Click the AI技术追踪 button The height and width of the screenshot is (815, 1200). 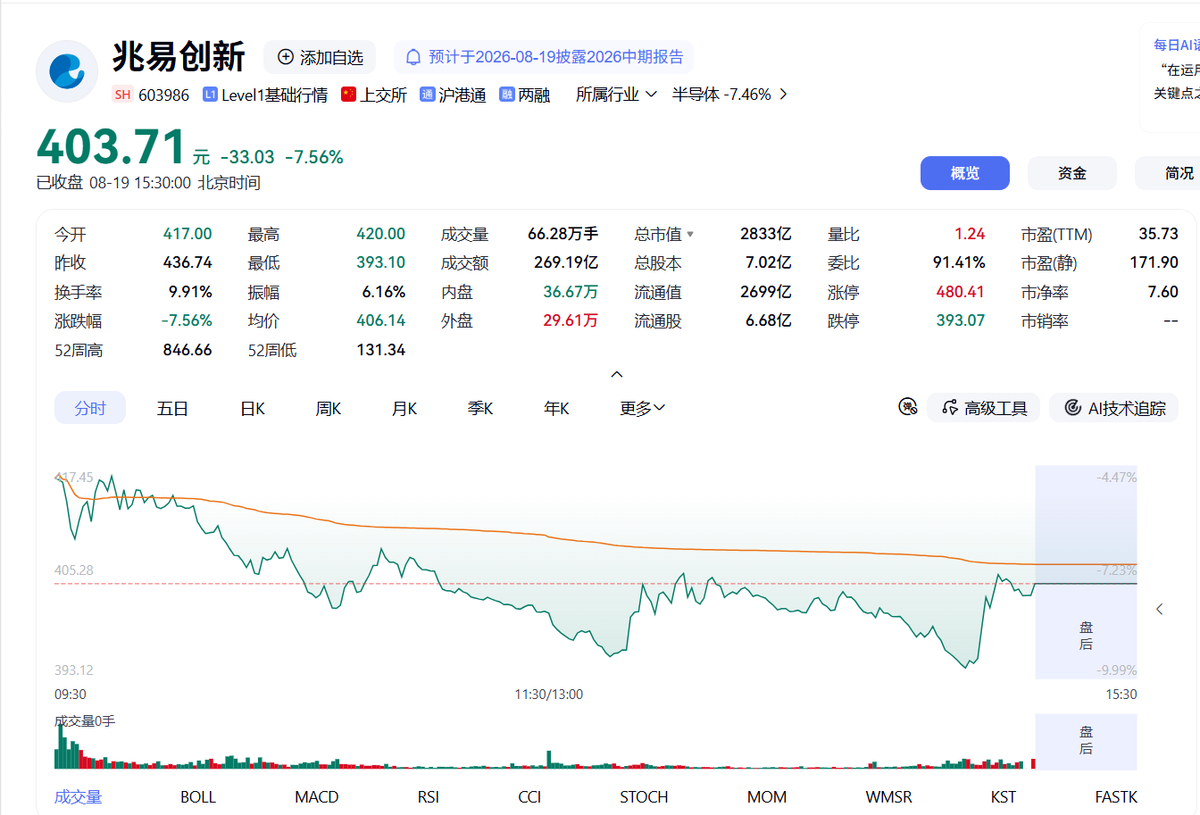tap(1115, 408)
